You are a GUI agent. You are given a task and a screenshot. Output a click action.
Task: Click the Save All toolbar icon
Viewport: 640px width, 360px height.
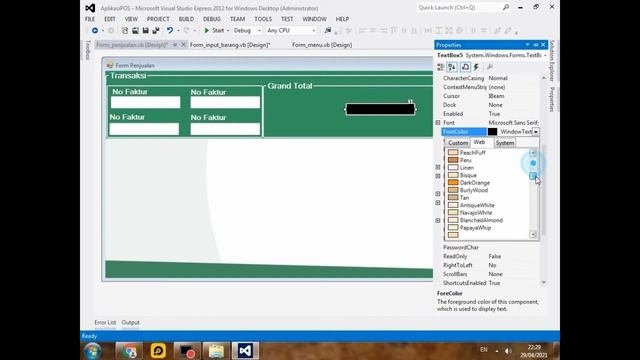tap(156, 31)
